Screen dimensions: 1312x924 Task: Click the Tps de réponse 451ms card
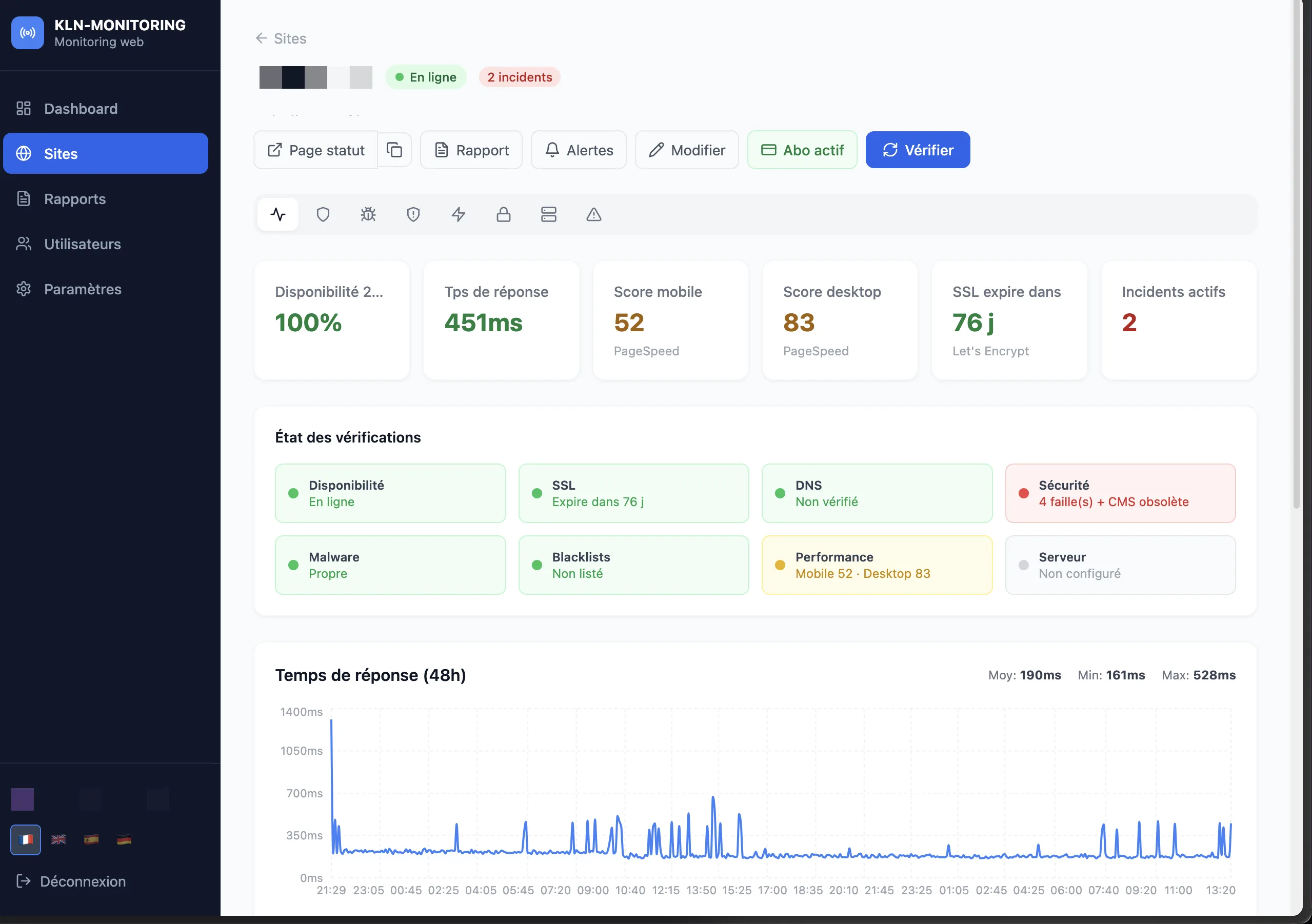[x=501, y=320]
